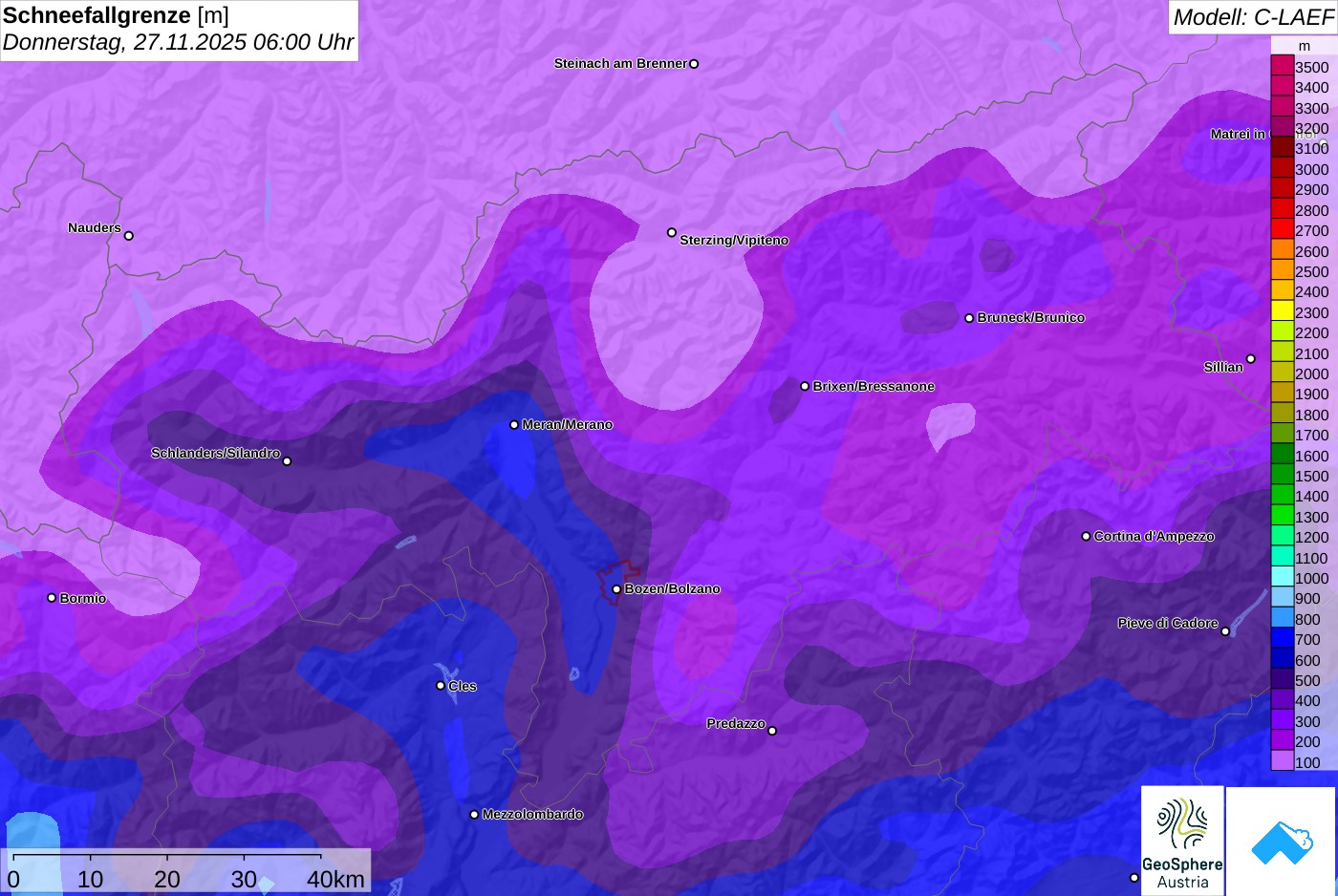Click the Meran/Merano city marker dot
Screen dimensions: 1338x896
[514, 425]
